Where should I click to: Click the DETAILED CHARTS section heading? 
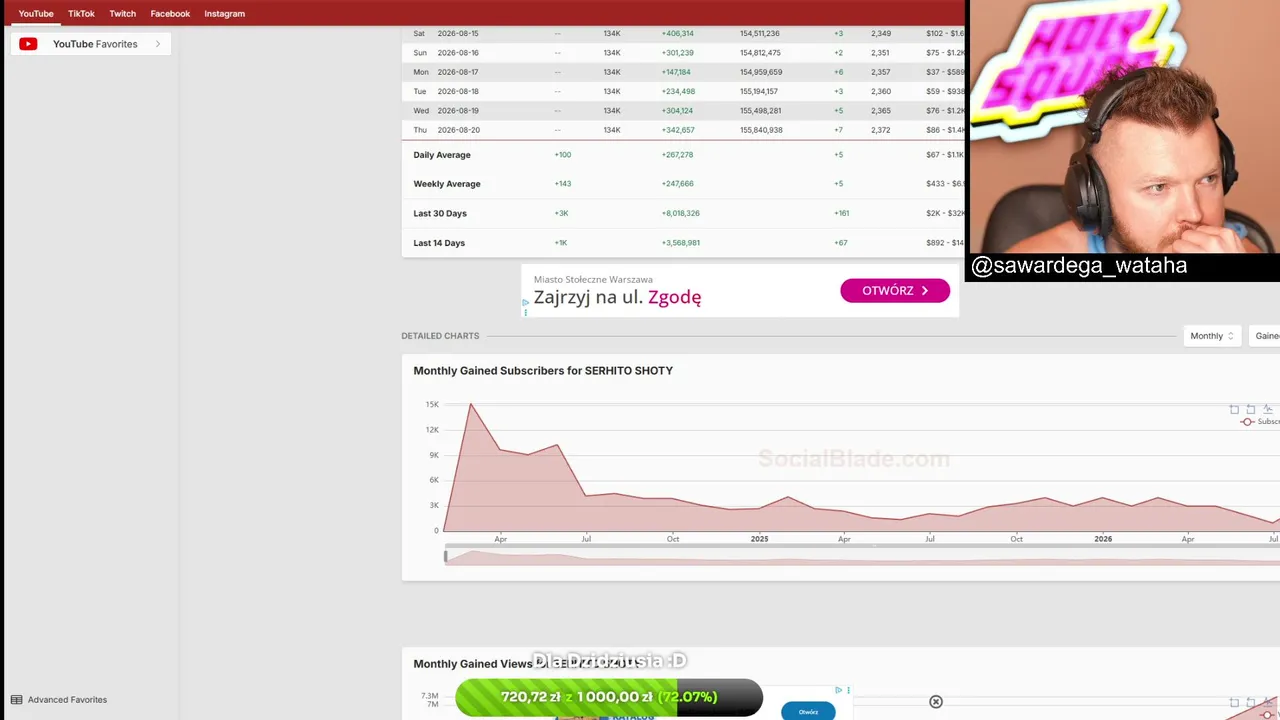coord(440,336)
